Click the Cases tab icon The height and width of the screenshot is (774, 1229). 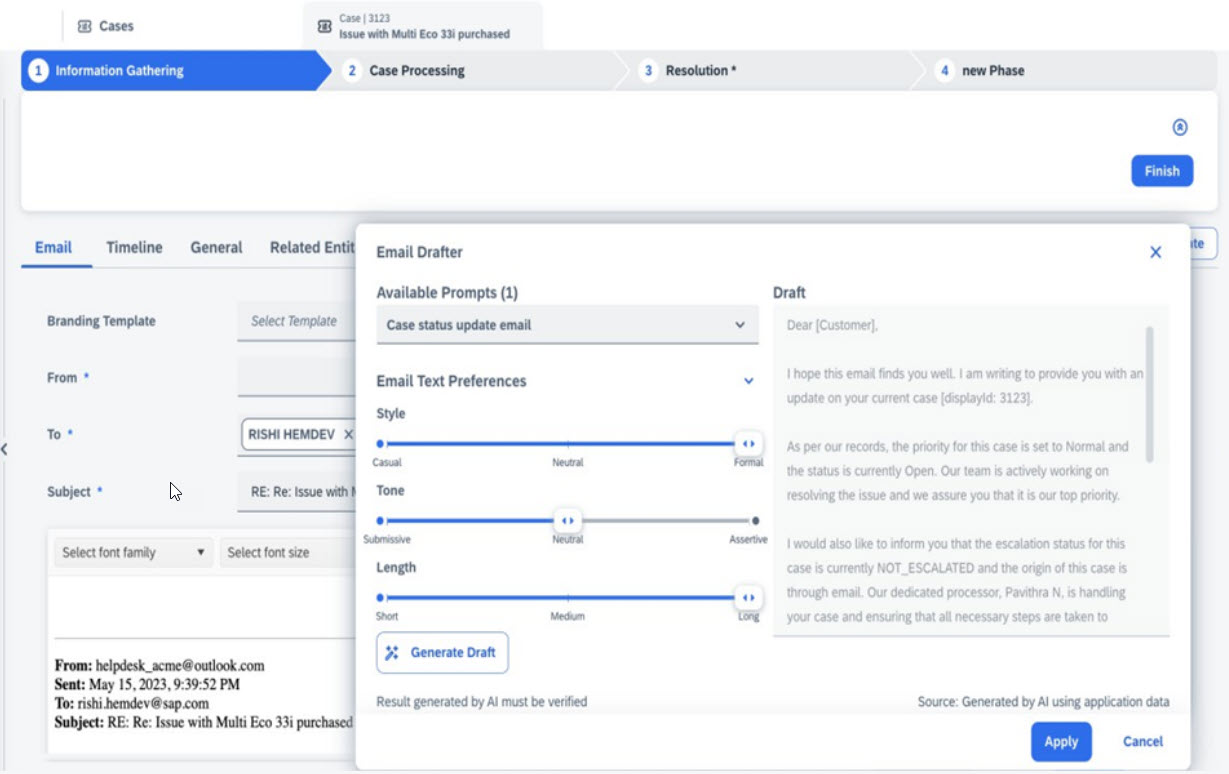[x=84, y=26]
